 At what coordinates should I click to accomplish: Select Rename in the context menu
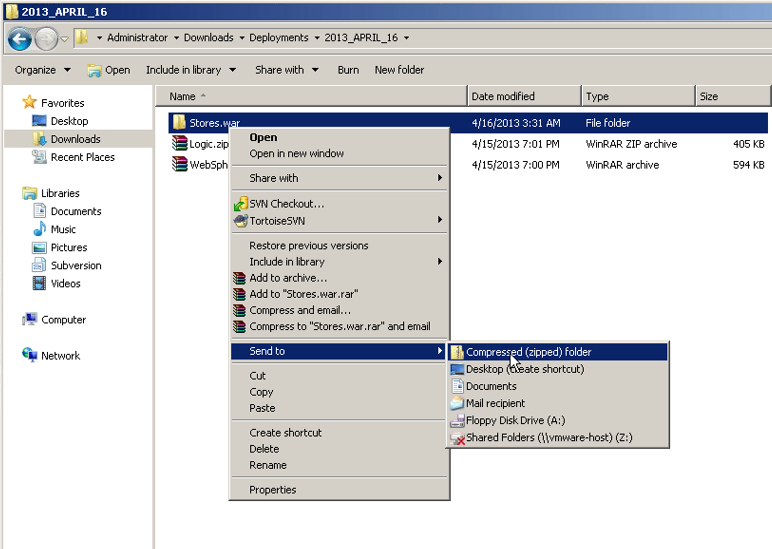[267, 465]
